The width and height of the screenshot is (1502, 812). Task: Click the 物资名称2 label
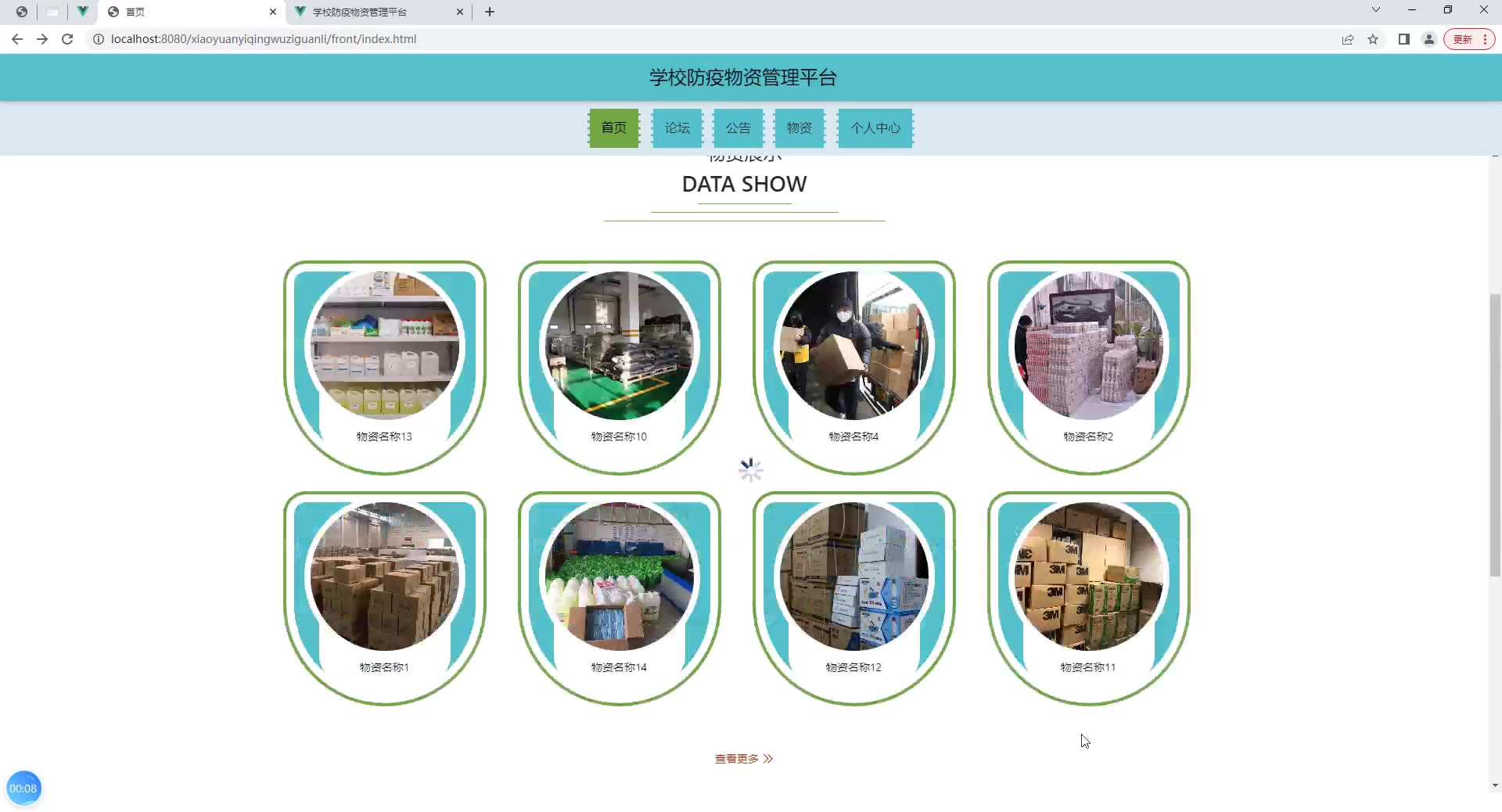1088,437
